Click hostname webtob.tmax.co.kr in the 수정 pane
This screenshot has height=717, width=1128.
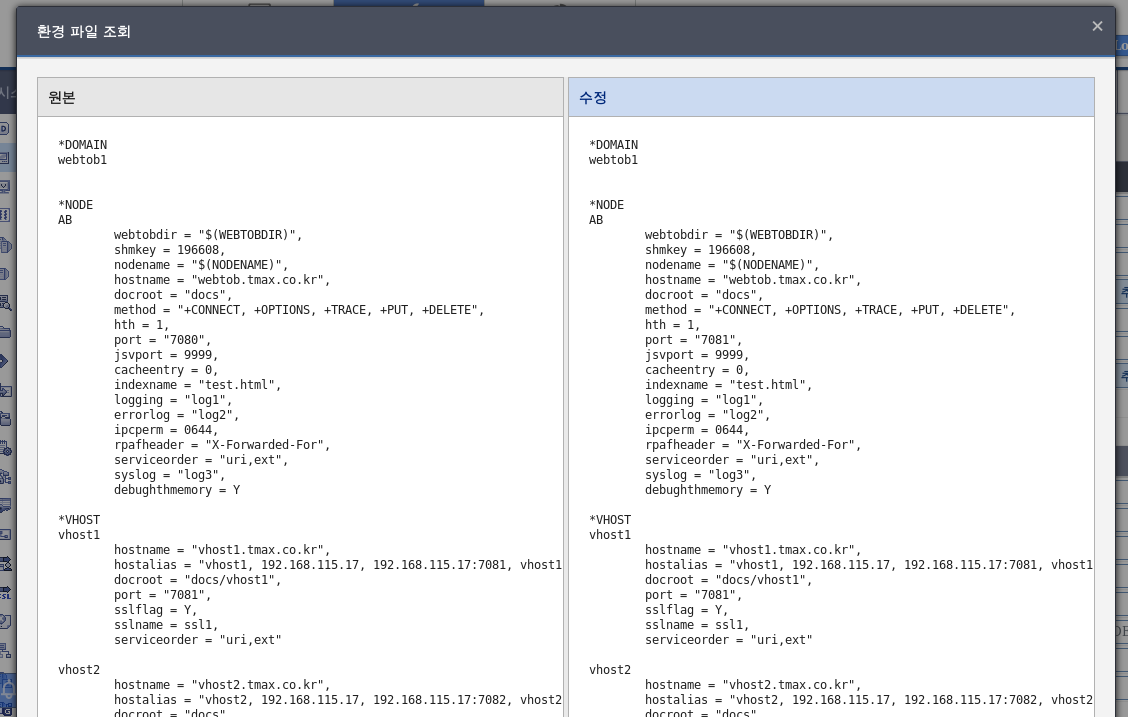pyautogui.click(x=752, y=280)
